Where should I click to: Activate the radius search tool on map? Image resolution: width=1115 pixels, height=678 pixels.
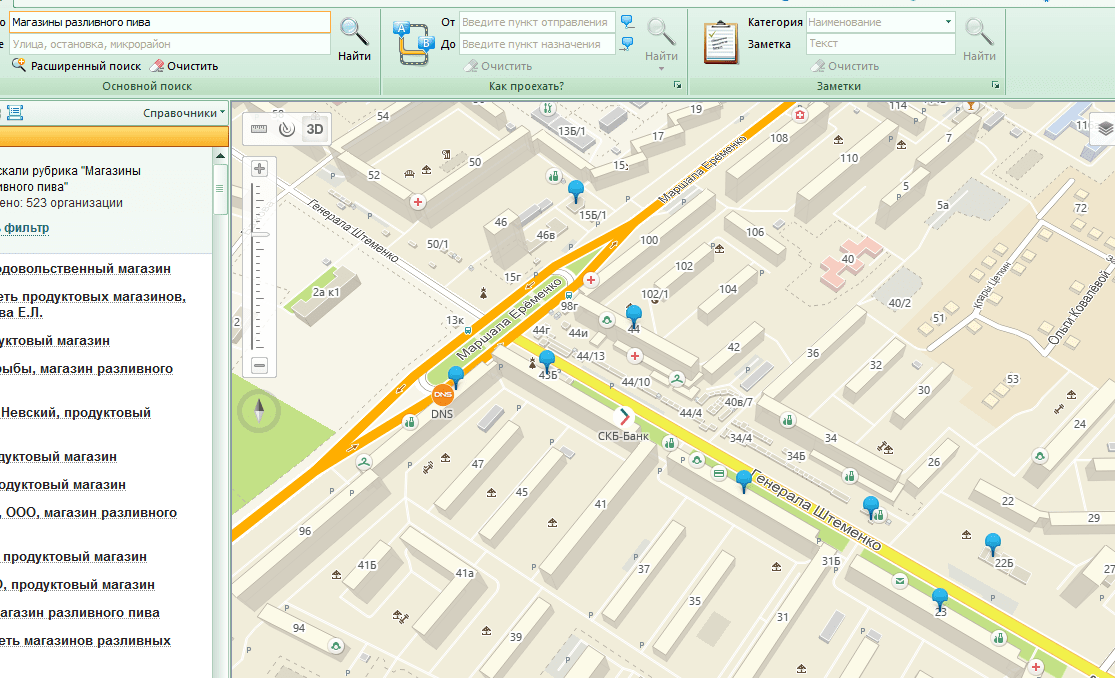click(286, 129)
